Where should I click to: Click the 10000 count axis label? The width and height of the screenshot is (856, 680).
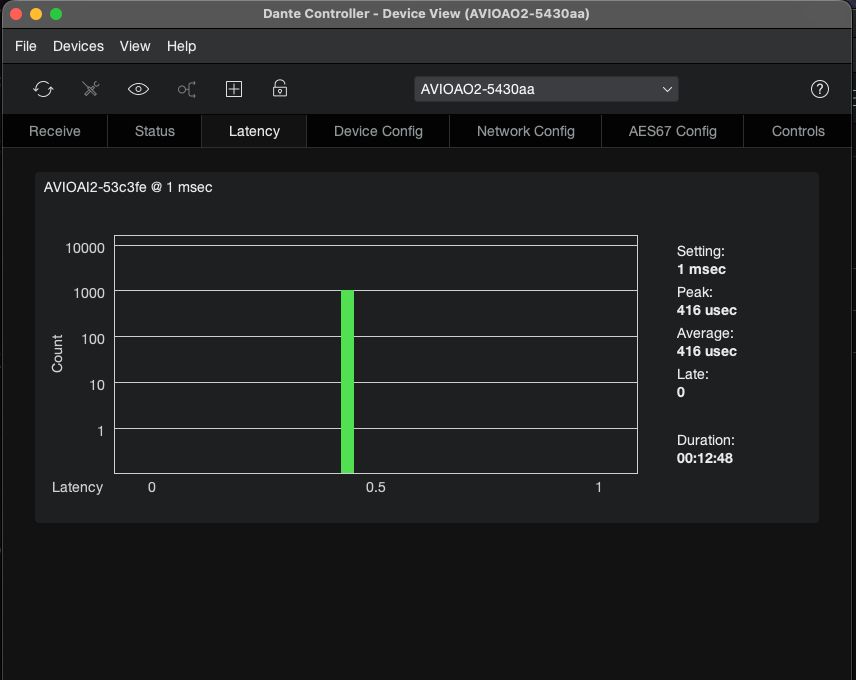pyautogui.click(x=85, y=248)
